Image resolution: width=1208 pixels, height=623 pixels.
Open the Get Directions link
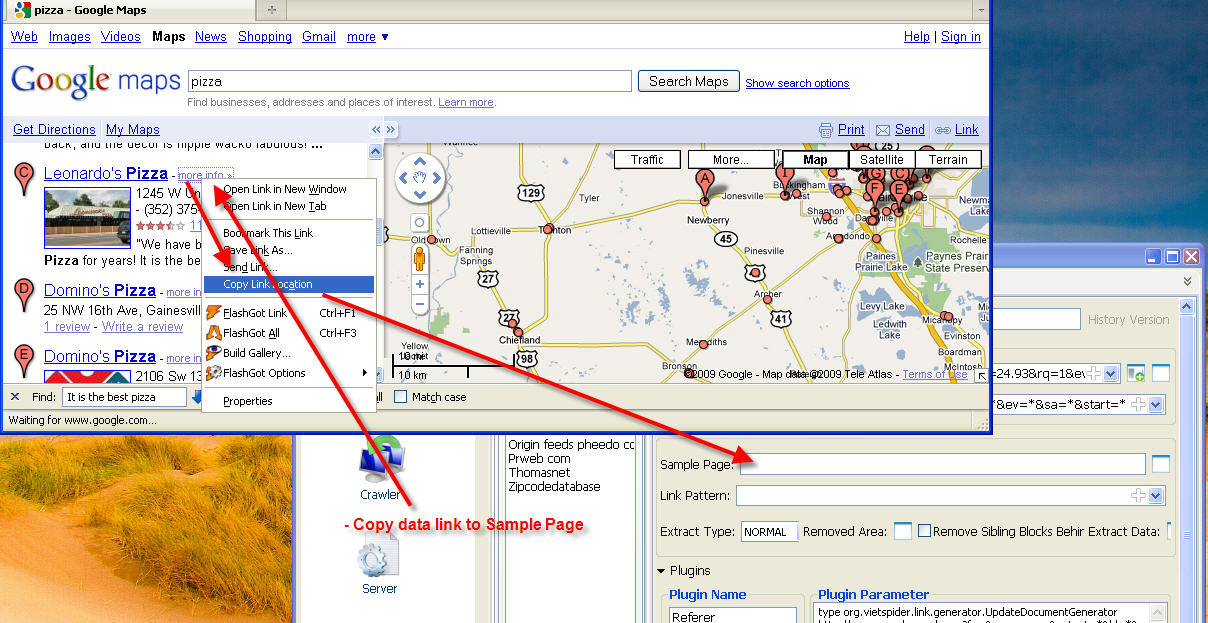click(x=54, y=130)
